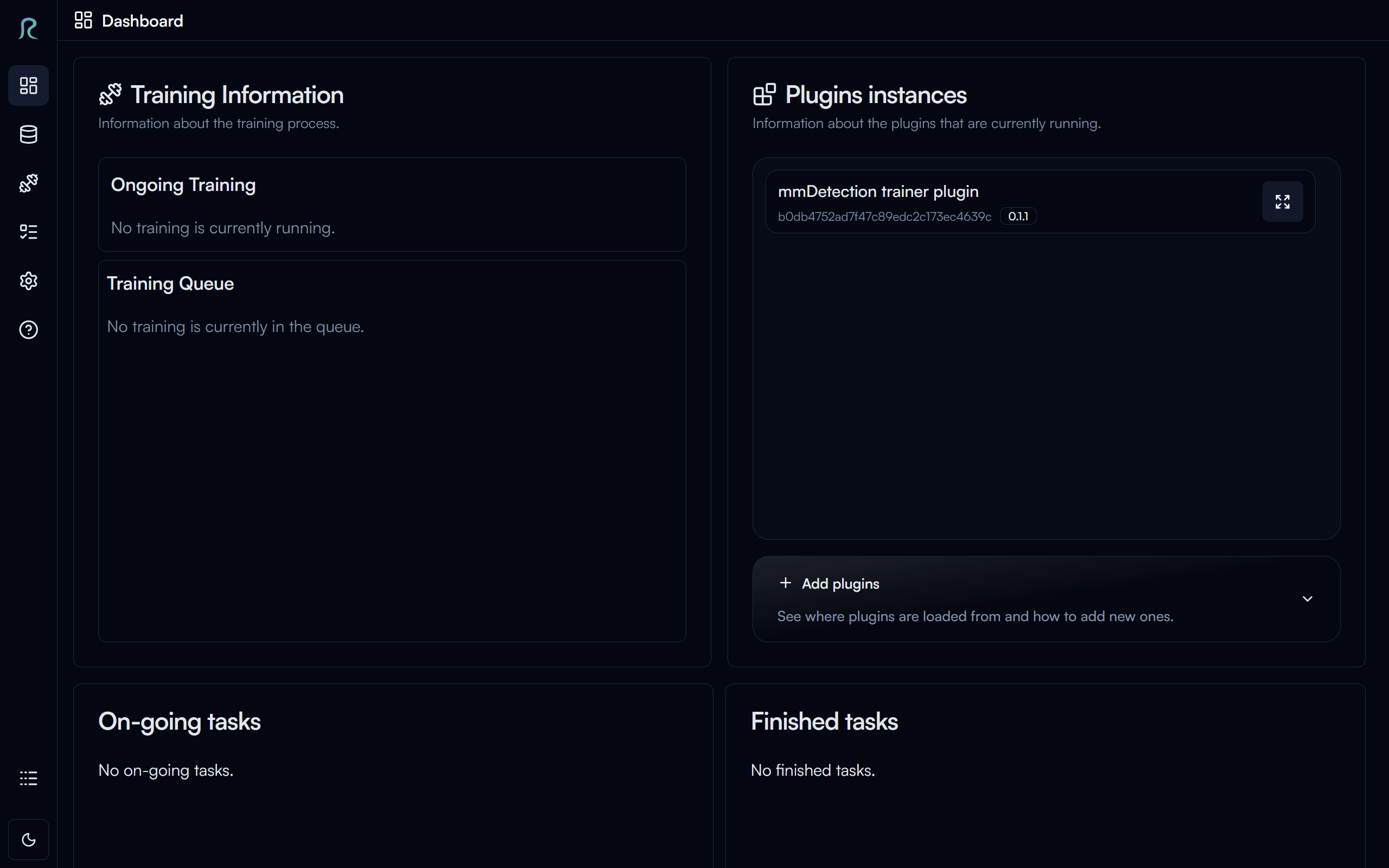The height and width of the screenshot is (868, 1389).
Task: Click the Plugins instances blocks icon
Action: [764, 94]
